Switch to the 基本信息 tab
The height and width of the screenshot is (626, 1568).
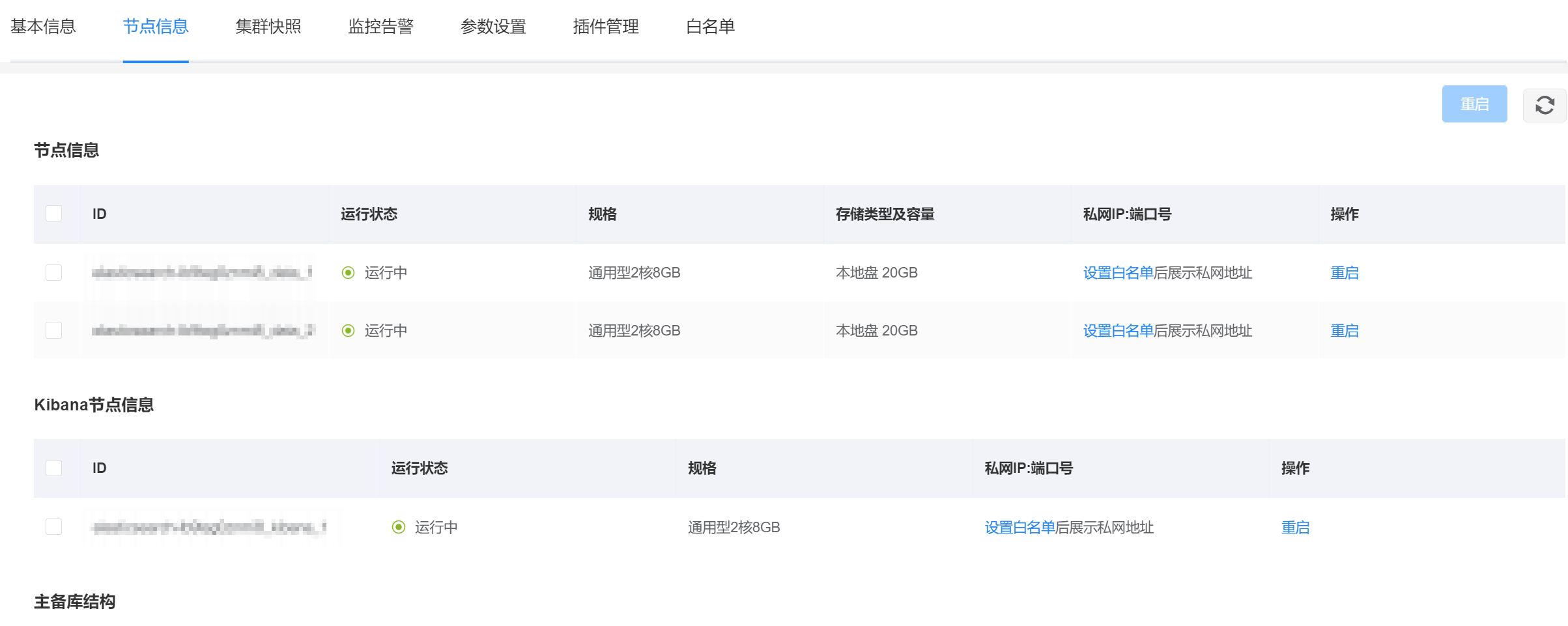43,27
